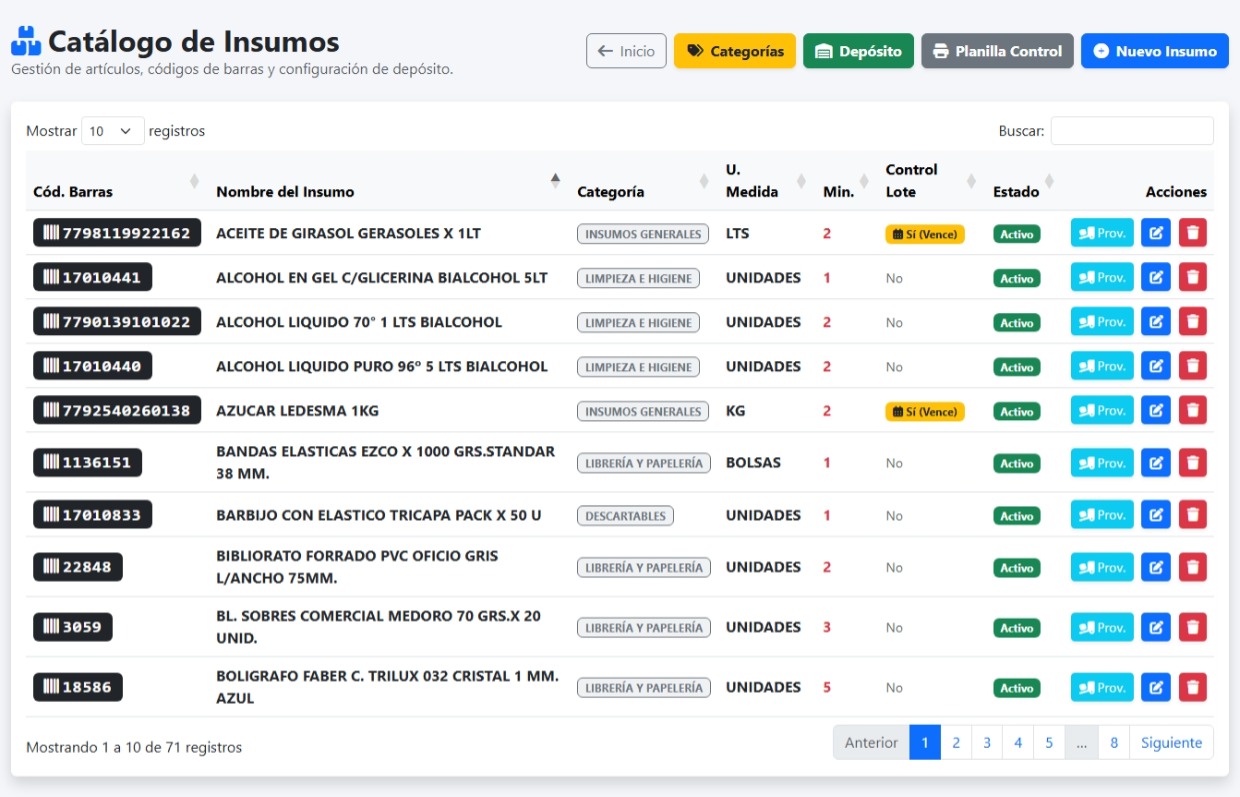Go to page 3 of results
The image size is (1240, 797).
coord(987,743)
